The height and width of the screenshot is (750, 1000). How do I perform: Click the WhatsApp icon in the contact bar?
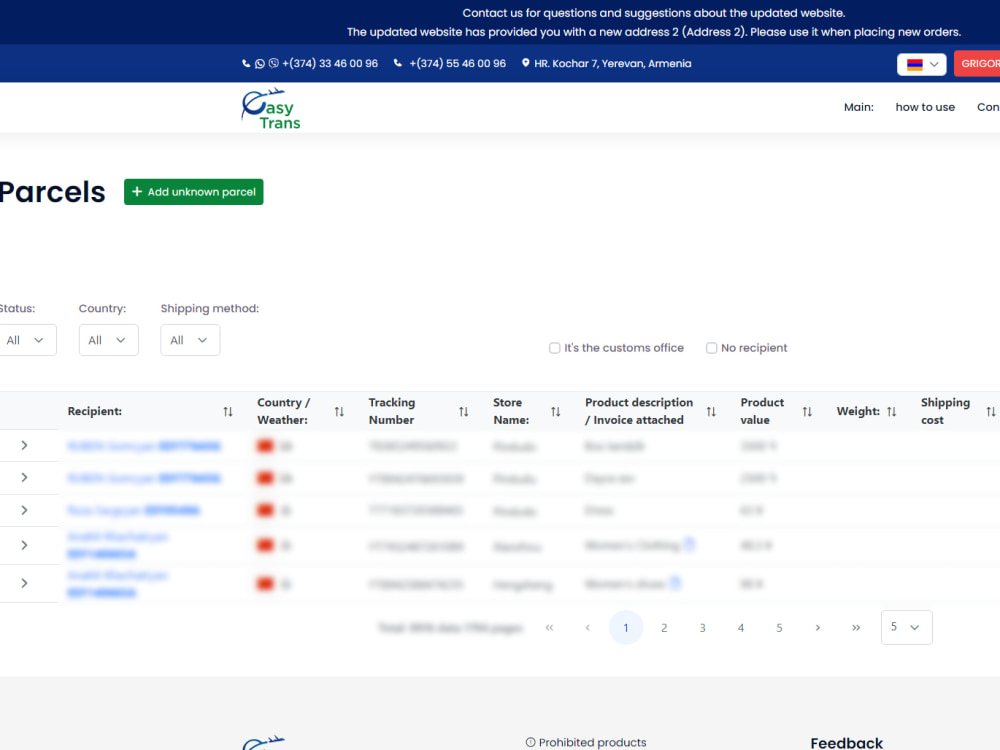260,64
